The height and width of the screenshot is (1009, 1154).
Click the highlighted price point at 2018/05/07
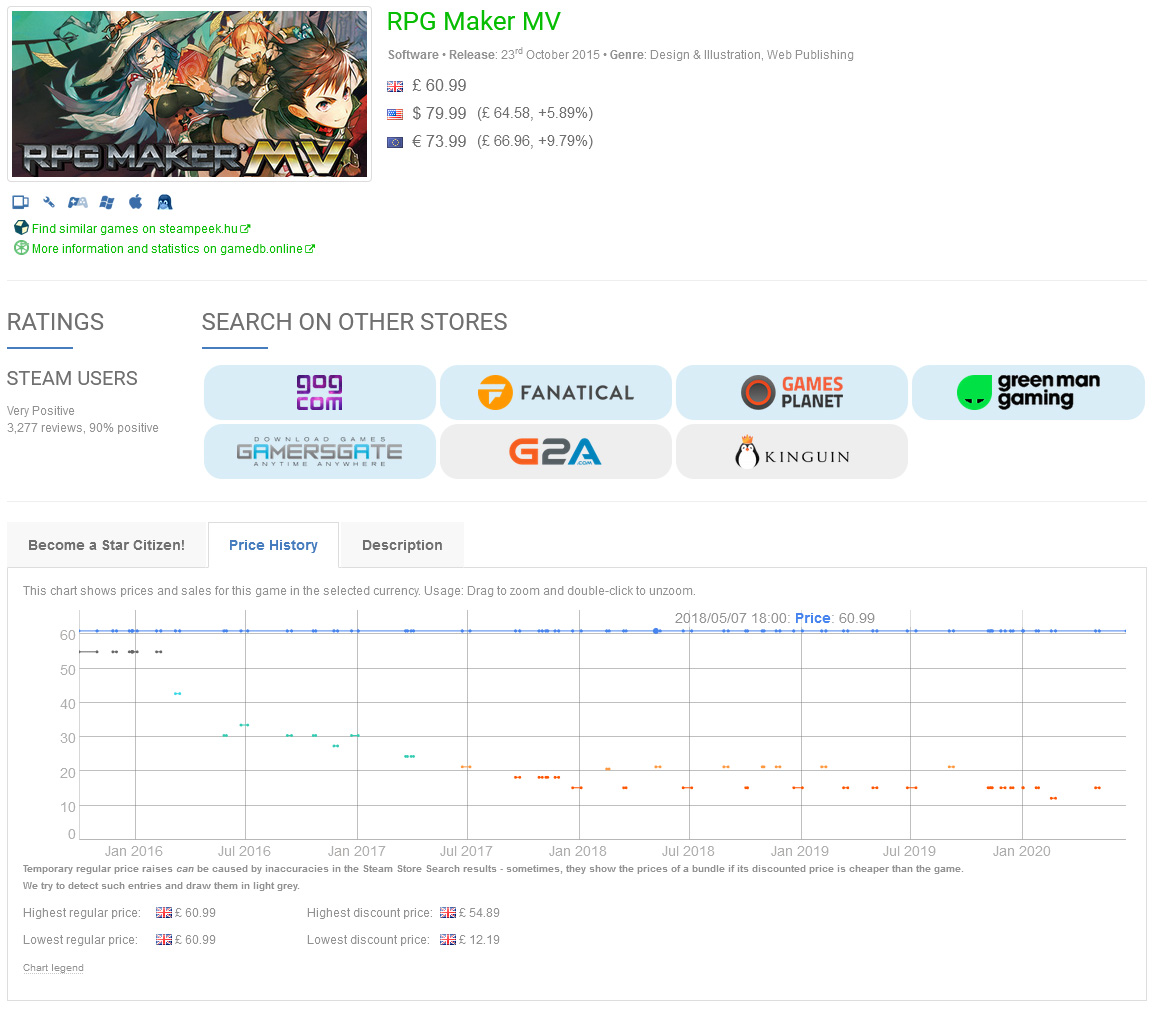pyautogui.click(x=656, y=631)
